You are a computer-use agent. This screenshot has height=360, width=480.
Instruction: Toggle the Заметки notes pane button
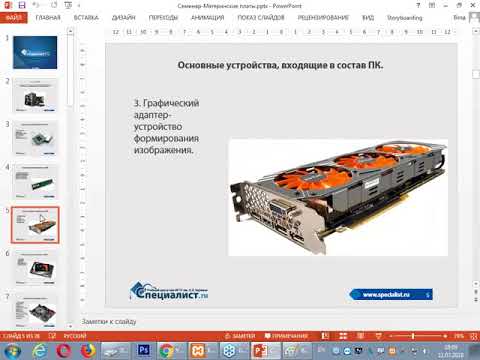(241, 336)
